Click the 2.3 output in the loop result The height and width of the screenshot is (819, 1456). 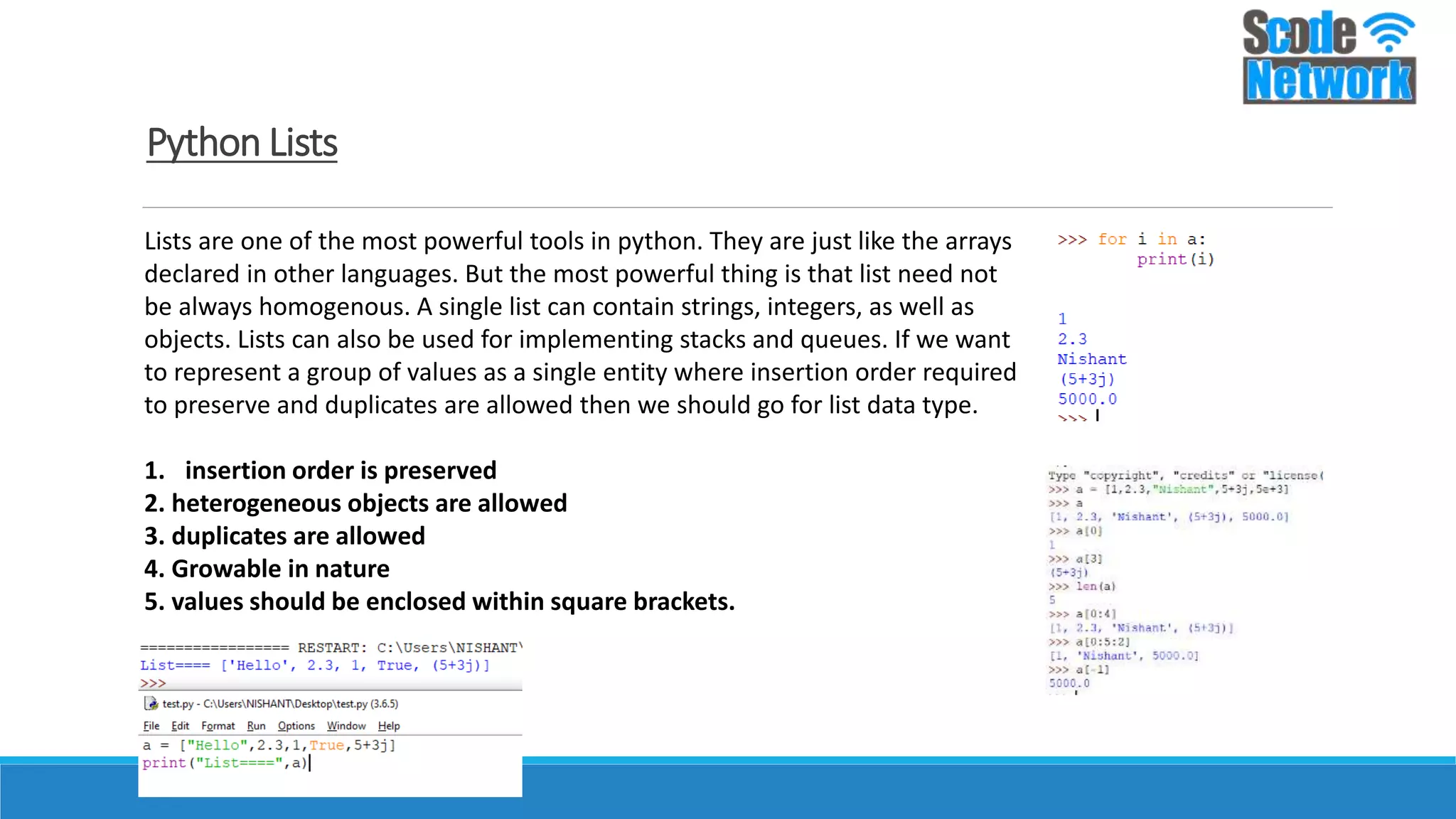click(1072, 339)
